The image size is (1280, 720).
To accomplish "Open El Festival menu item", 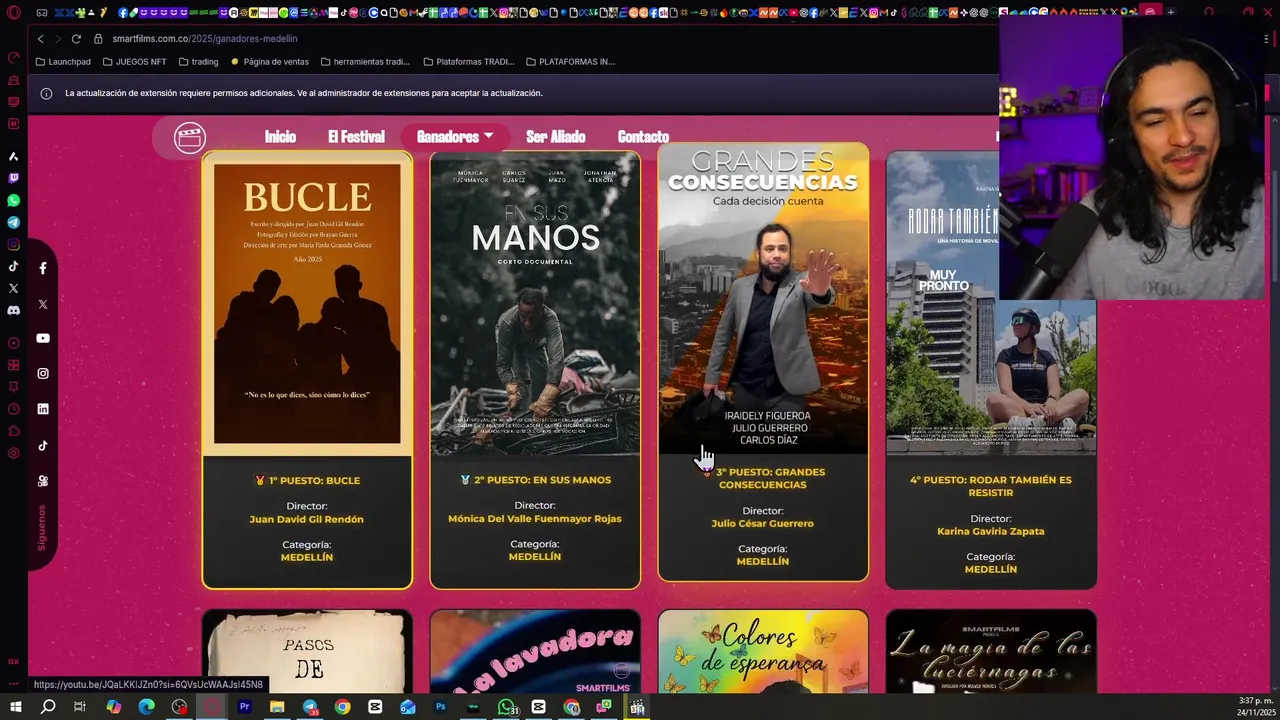I will click(x=356, y=136).
